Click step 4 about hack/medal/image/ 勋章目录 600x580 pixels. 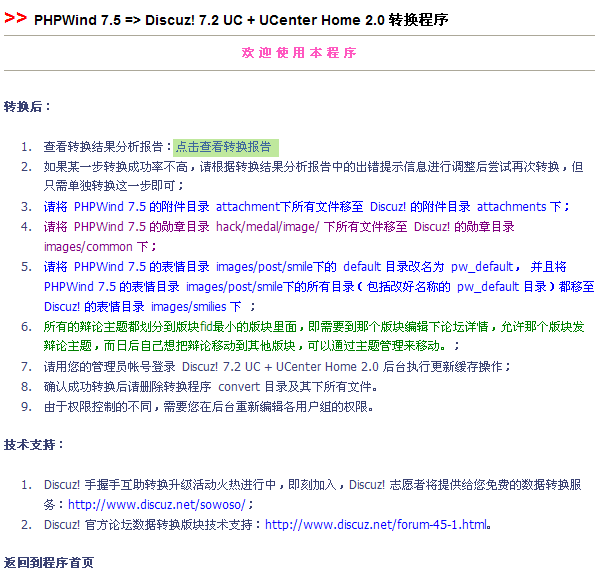(279, 236)
